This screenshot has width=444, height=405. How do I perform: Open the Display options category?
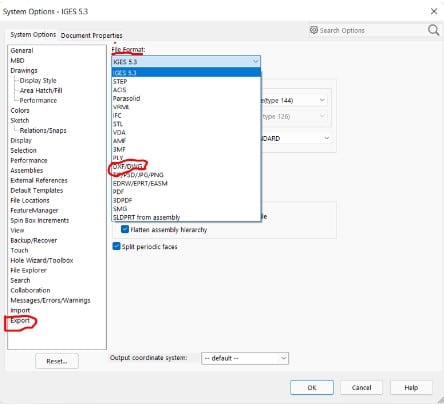tap(21, 141)
